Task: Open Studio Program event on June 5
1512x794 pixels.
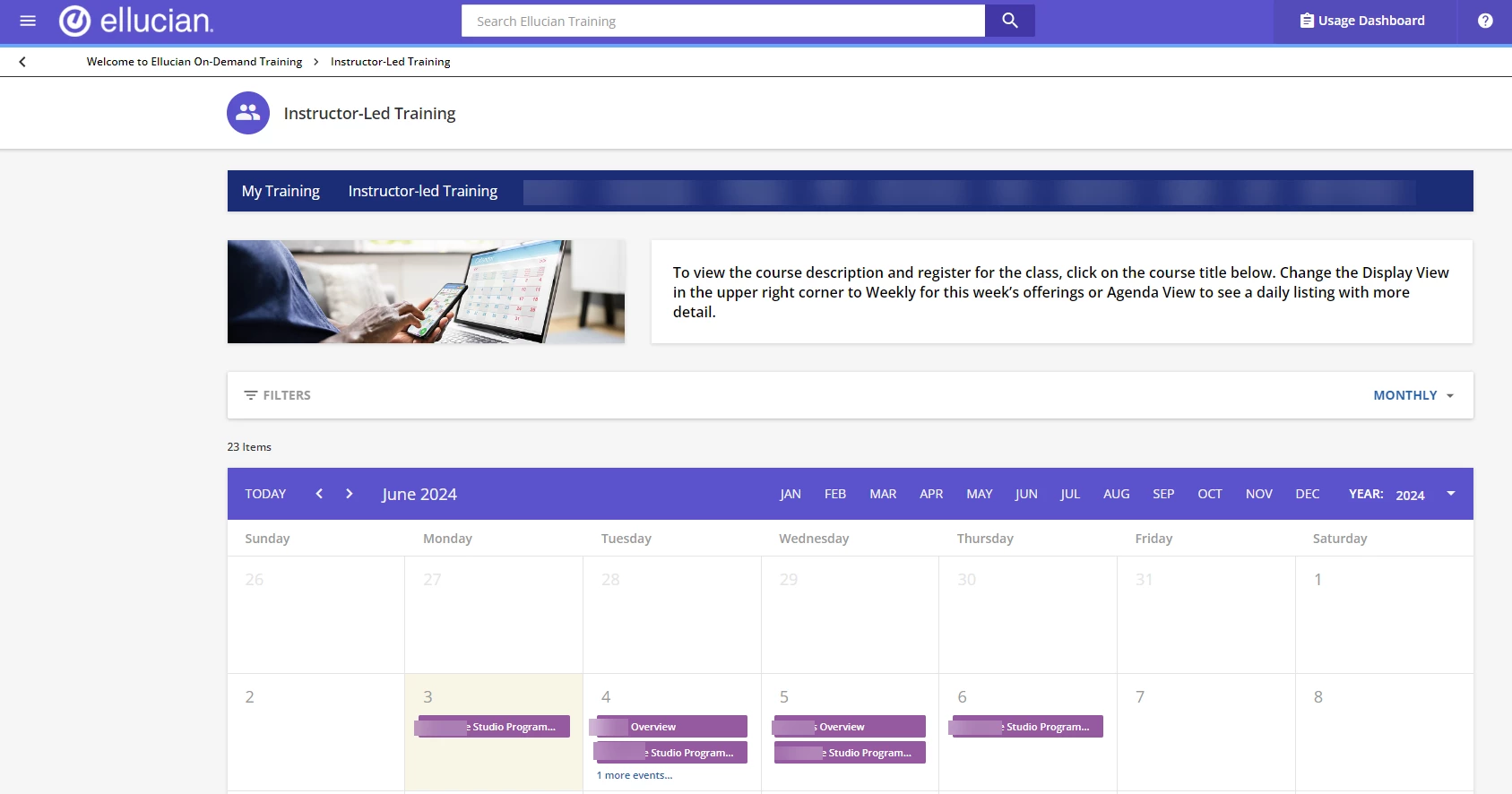Action: click(x=850, y=753)
